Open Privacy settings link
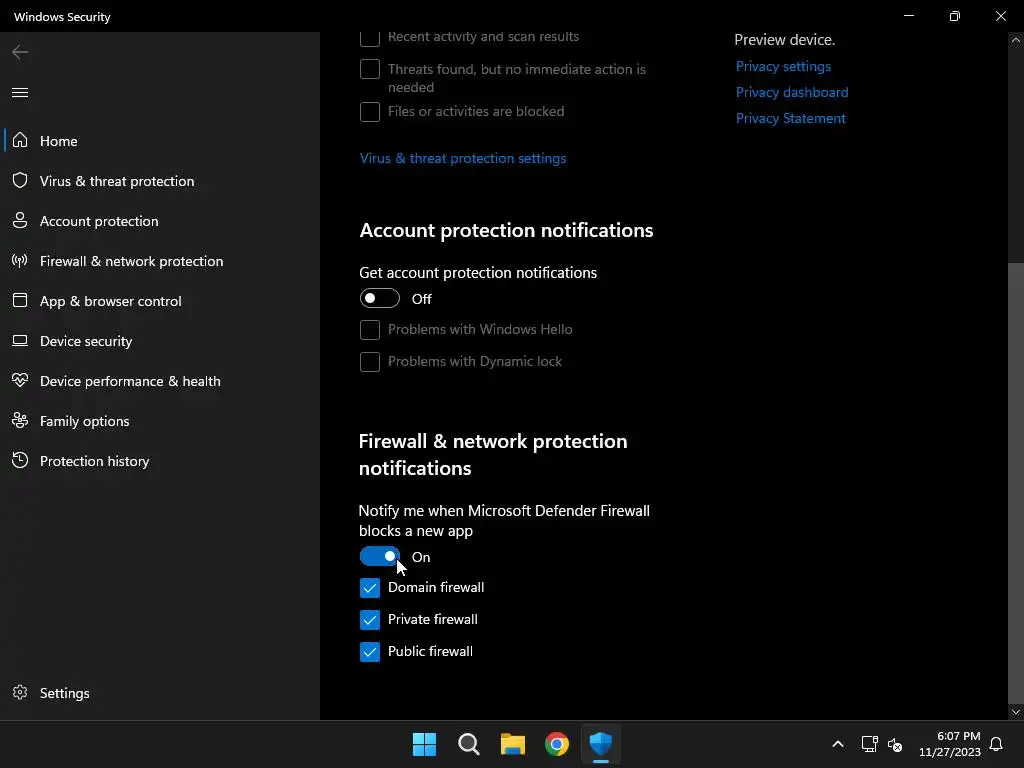This screenshot has width=1024, height=768. click(783, 66)
